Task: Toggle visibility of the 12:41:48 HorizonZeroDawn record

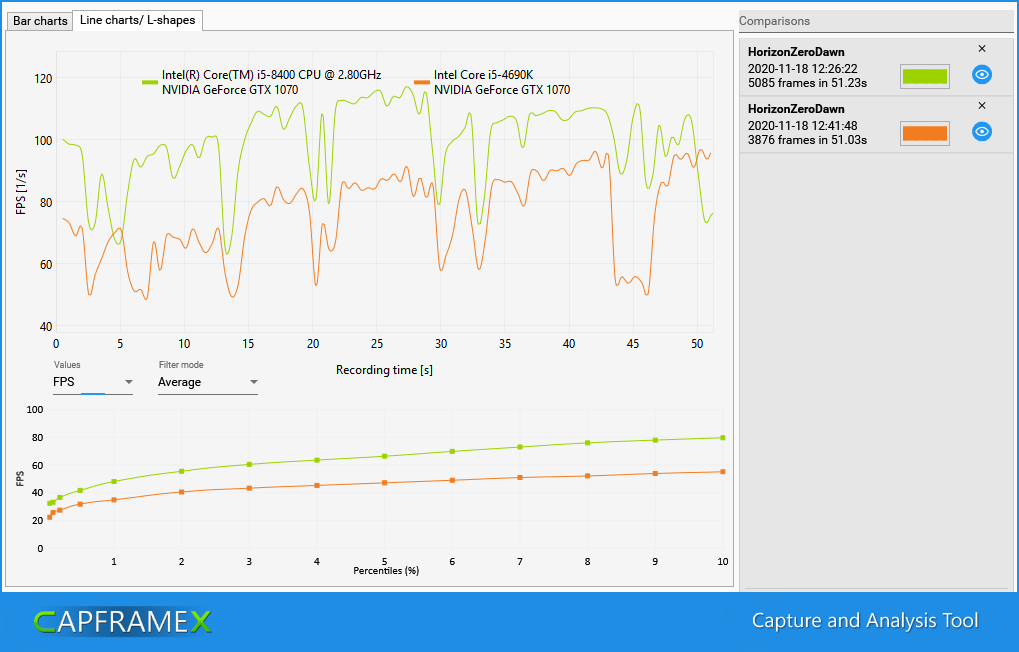Action: coord(981,132)
